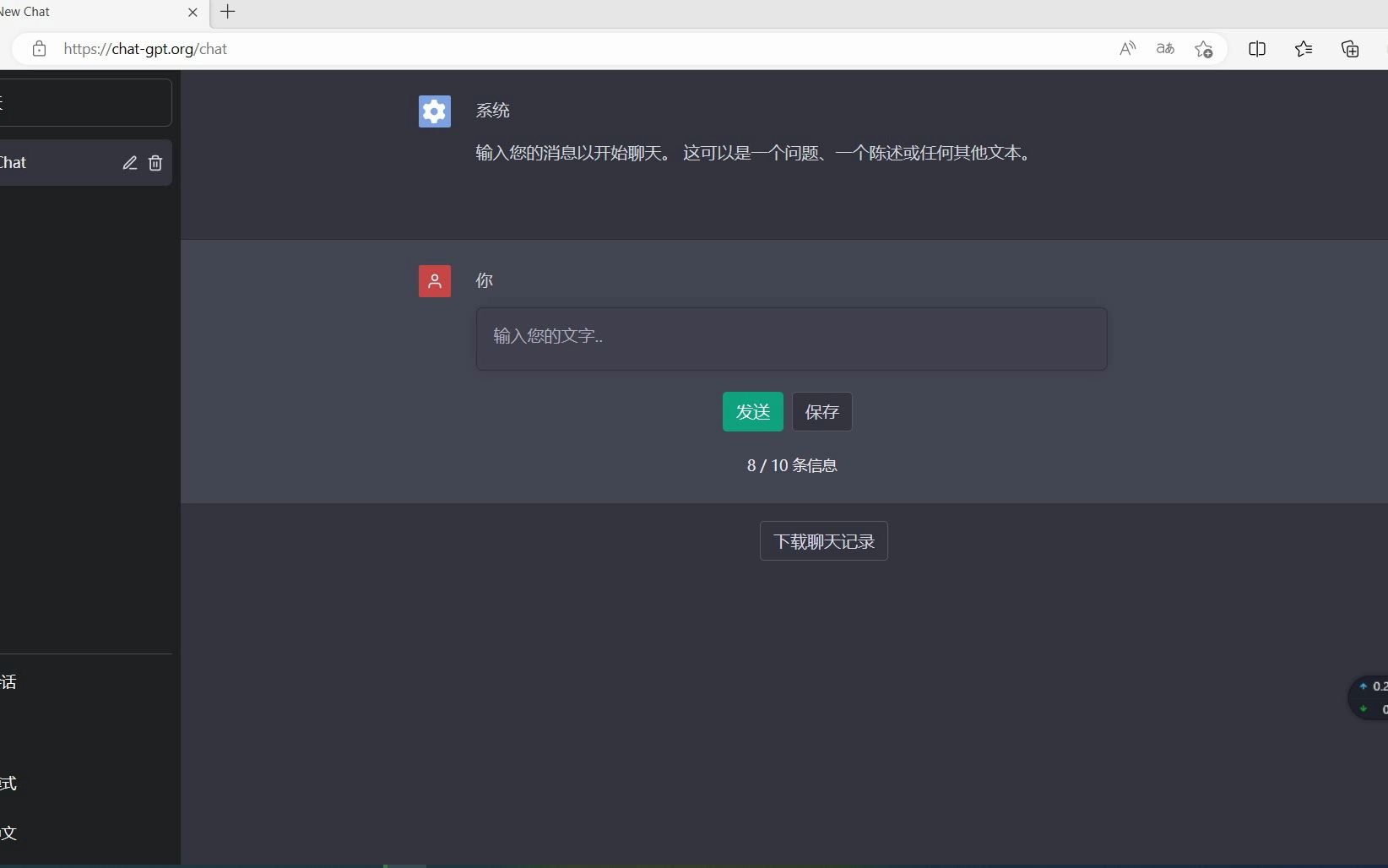This screenshot has height=868, width=1388.
Task: Click into the message text input box
Action: point(790,339)
